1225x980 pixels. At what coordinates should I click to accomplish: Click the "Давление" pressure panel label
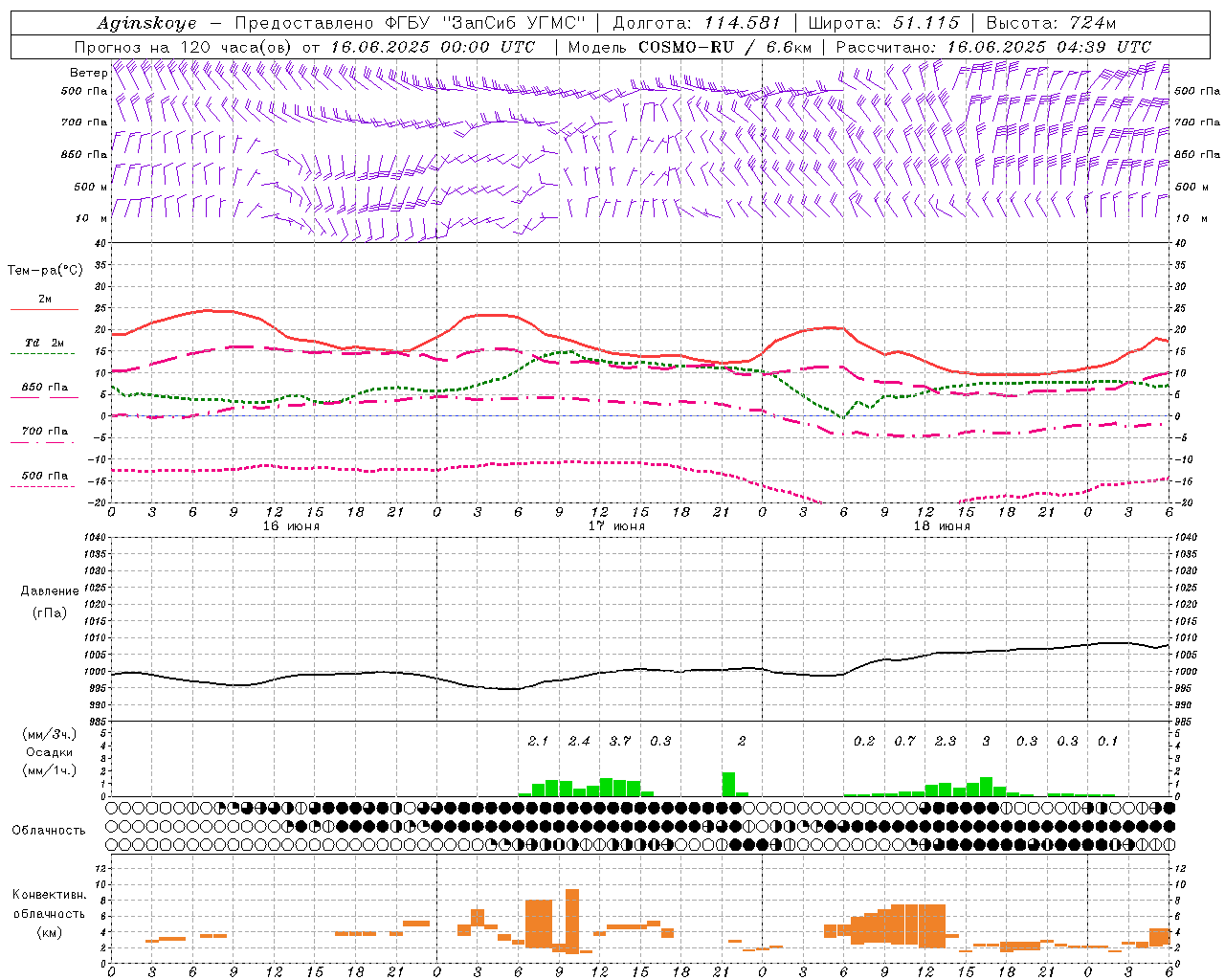(50, 591)
